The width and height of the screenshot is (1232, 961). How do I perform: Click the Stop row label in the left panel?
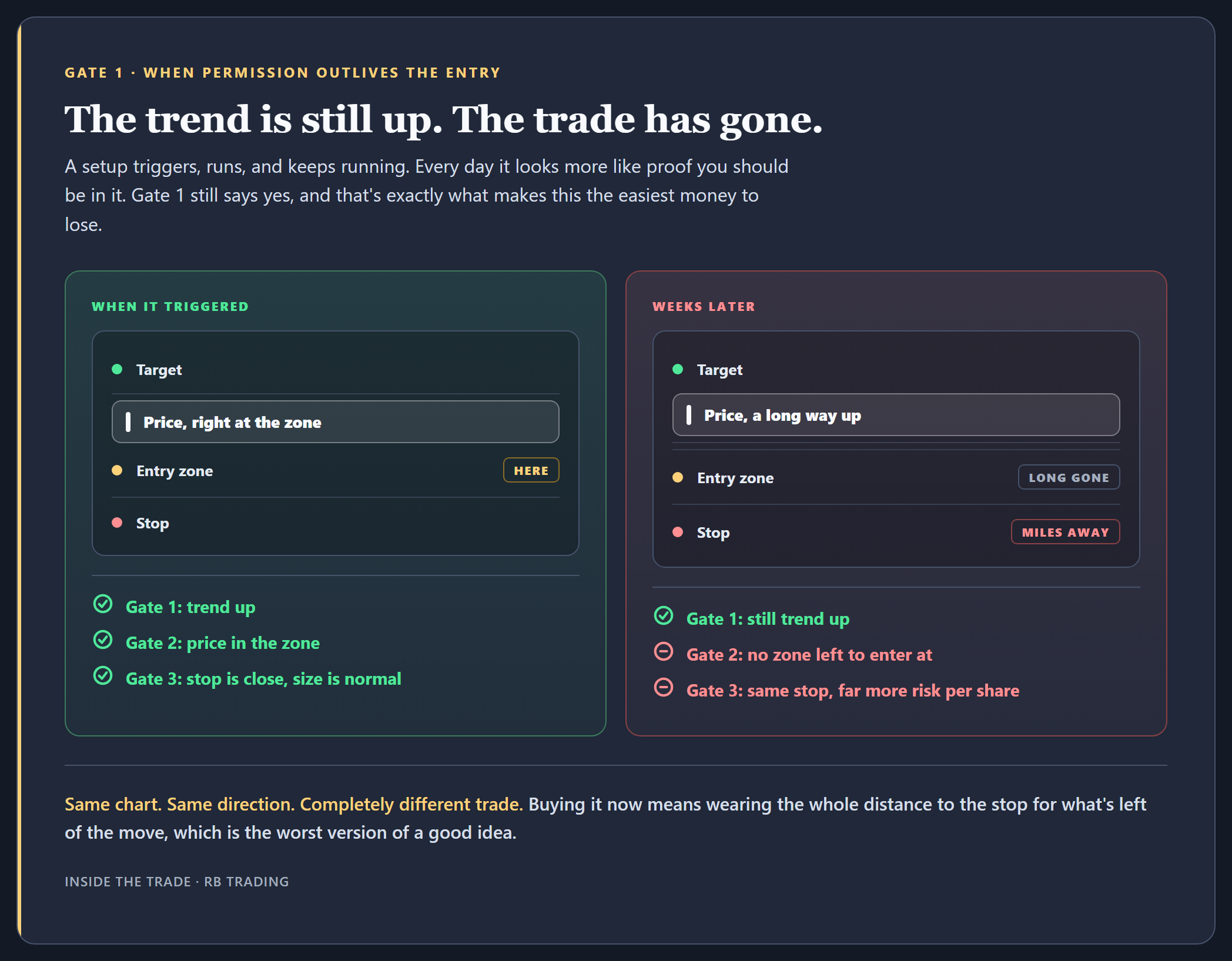coord(152,523)
